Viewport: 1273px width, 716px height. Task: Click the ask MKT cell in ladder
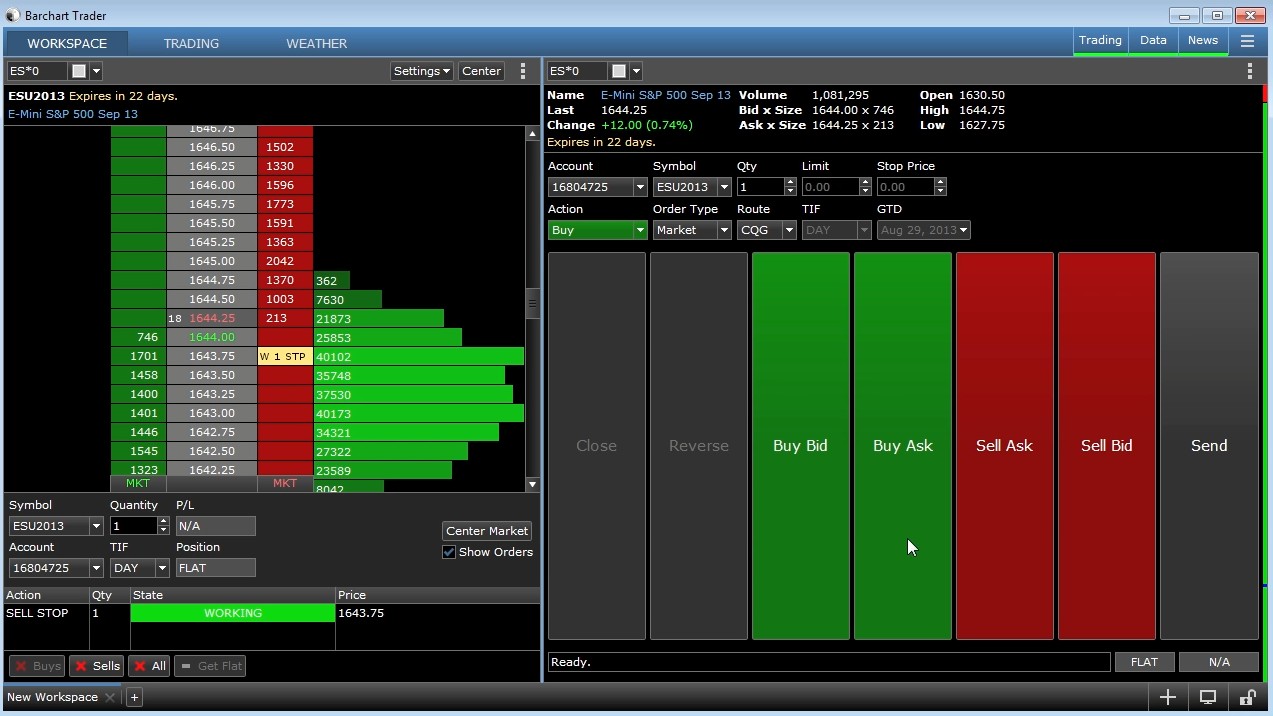coord(285,483)
